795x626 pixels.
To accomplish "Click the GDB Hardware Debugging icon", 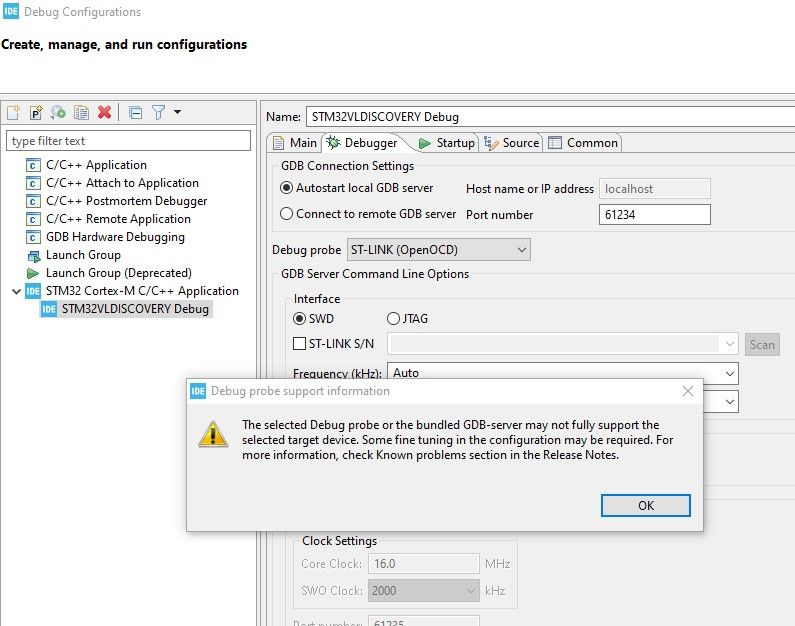I will click(x=33, y=237).
